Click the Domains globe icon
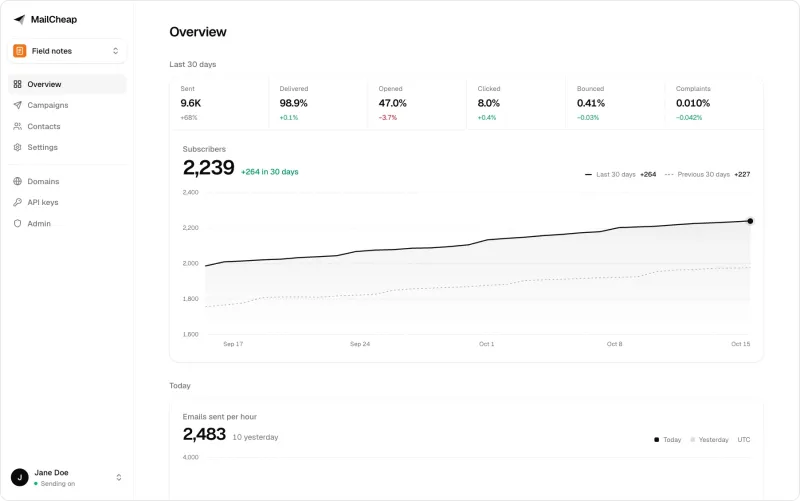The image size is (800, 501). click(x=17, y=181)
